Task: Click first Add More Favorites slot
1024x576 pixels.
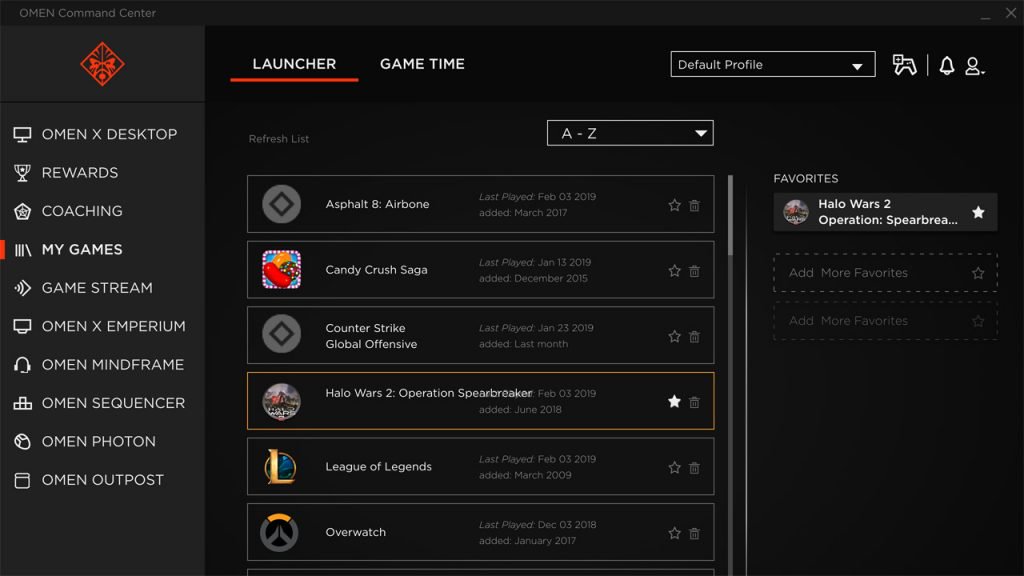Action: tap(885, 272)
